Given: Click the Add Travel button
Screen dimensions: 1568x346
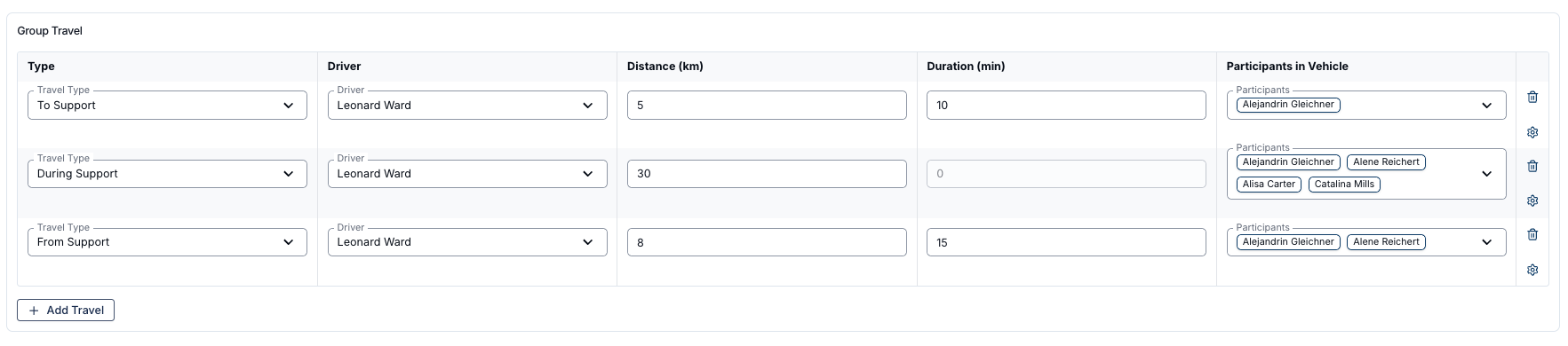Looking at the screenshot, I should click(x=66, y=311).
